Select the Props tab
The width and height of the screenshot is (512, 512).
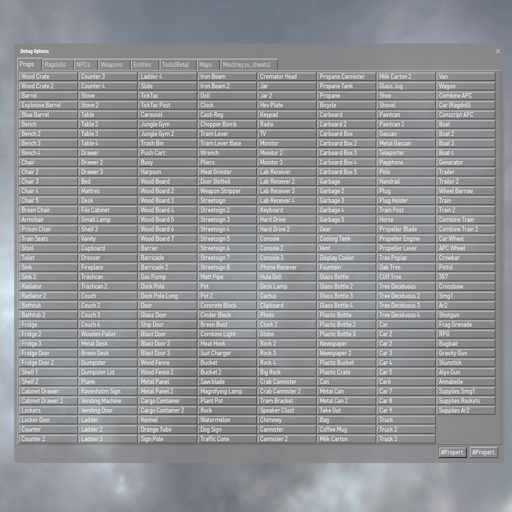coord(29,64)
